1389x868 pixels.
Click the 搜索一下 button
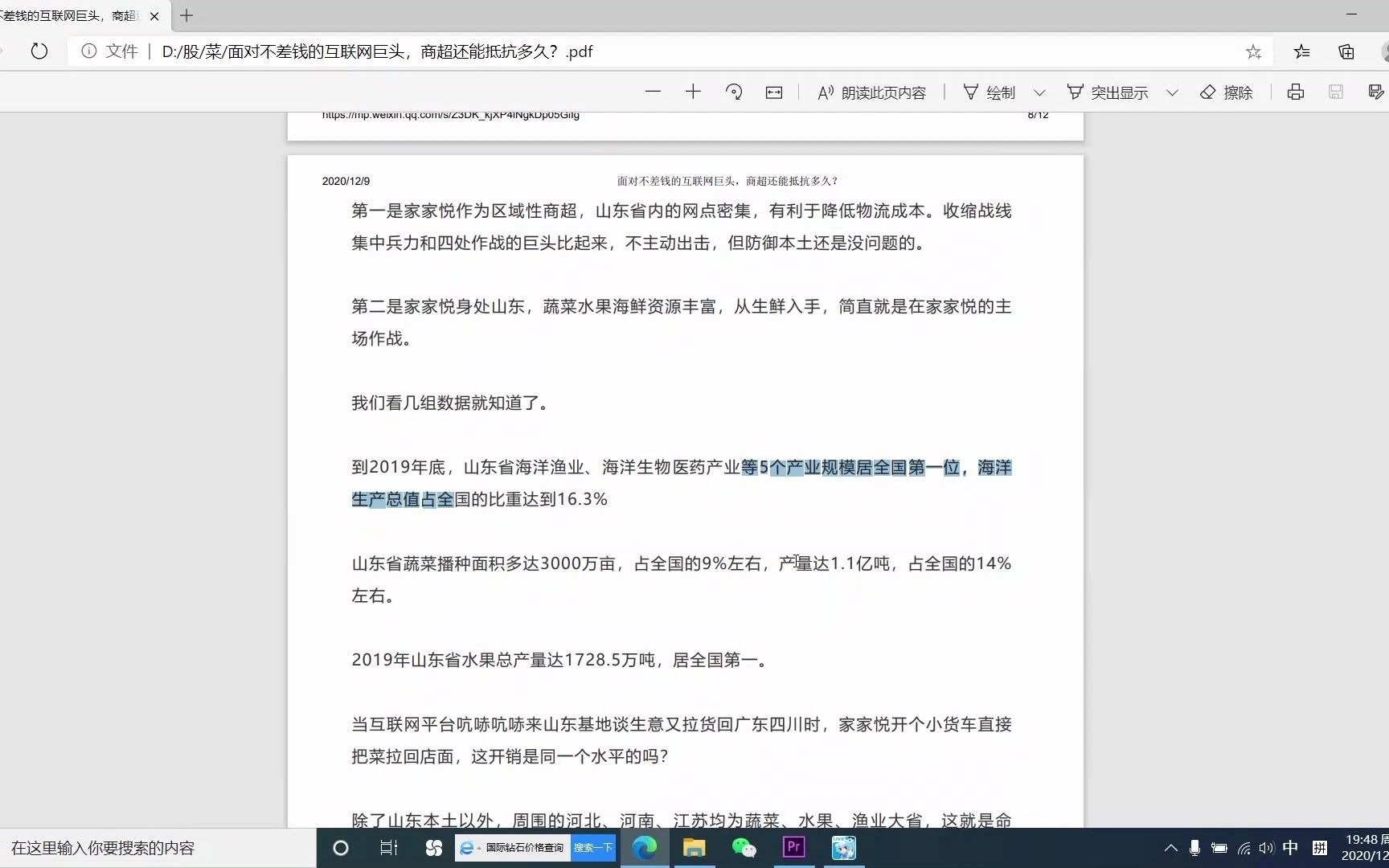click(593, 848)
